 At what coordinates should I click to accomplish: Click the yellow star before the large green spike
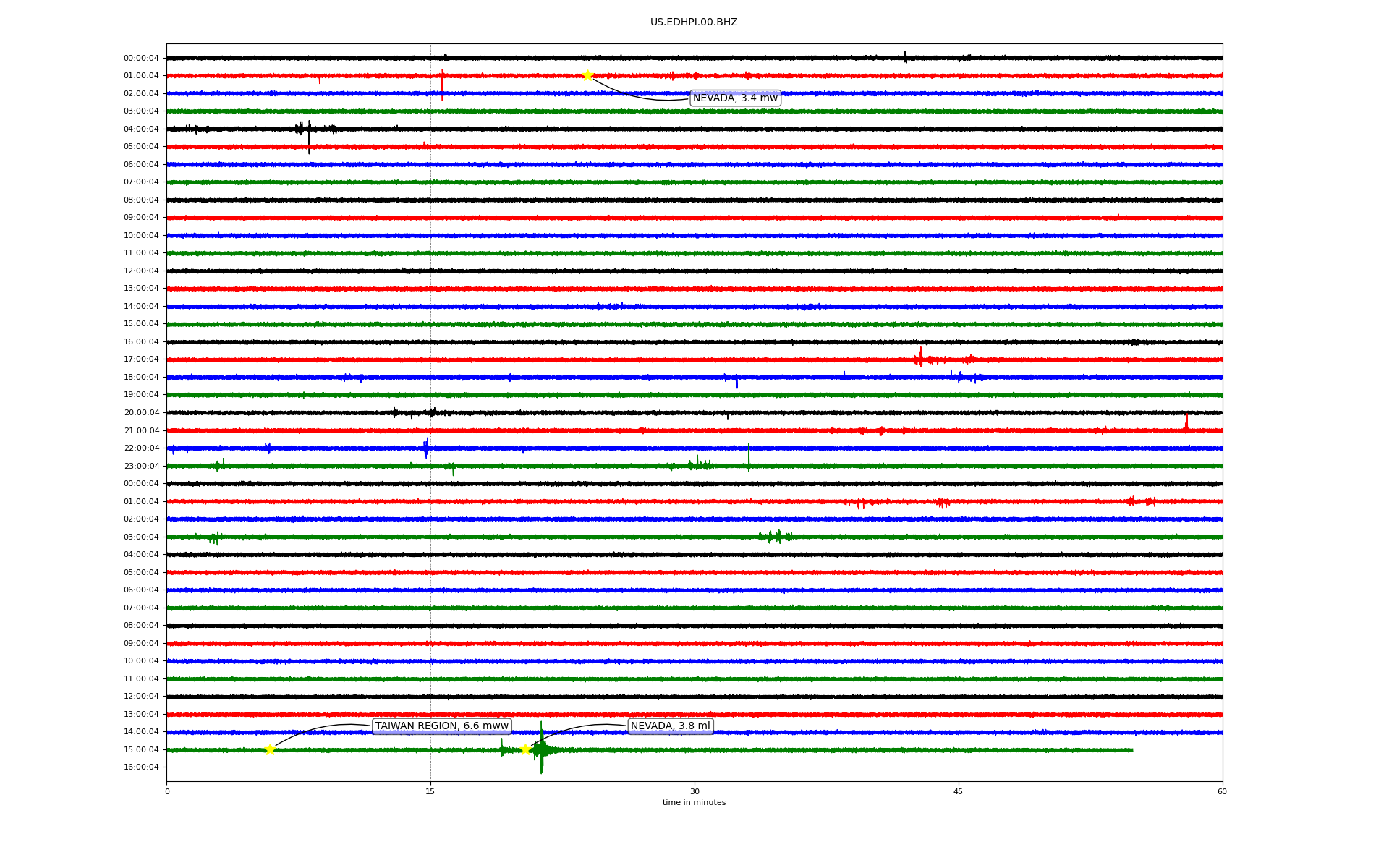click(x=526, y=750)
